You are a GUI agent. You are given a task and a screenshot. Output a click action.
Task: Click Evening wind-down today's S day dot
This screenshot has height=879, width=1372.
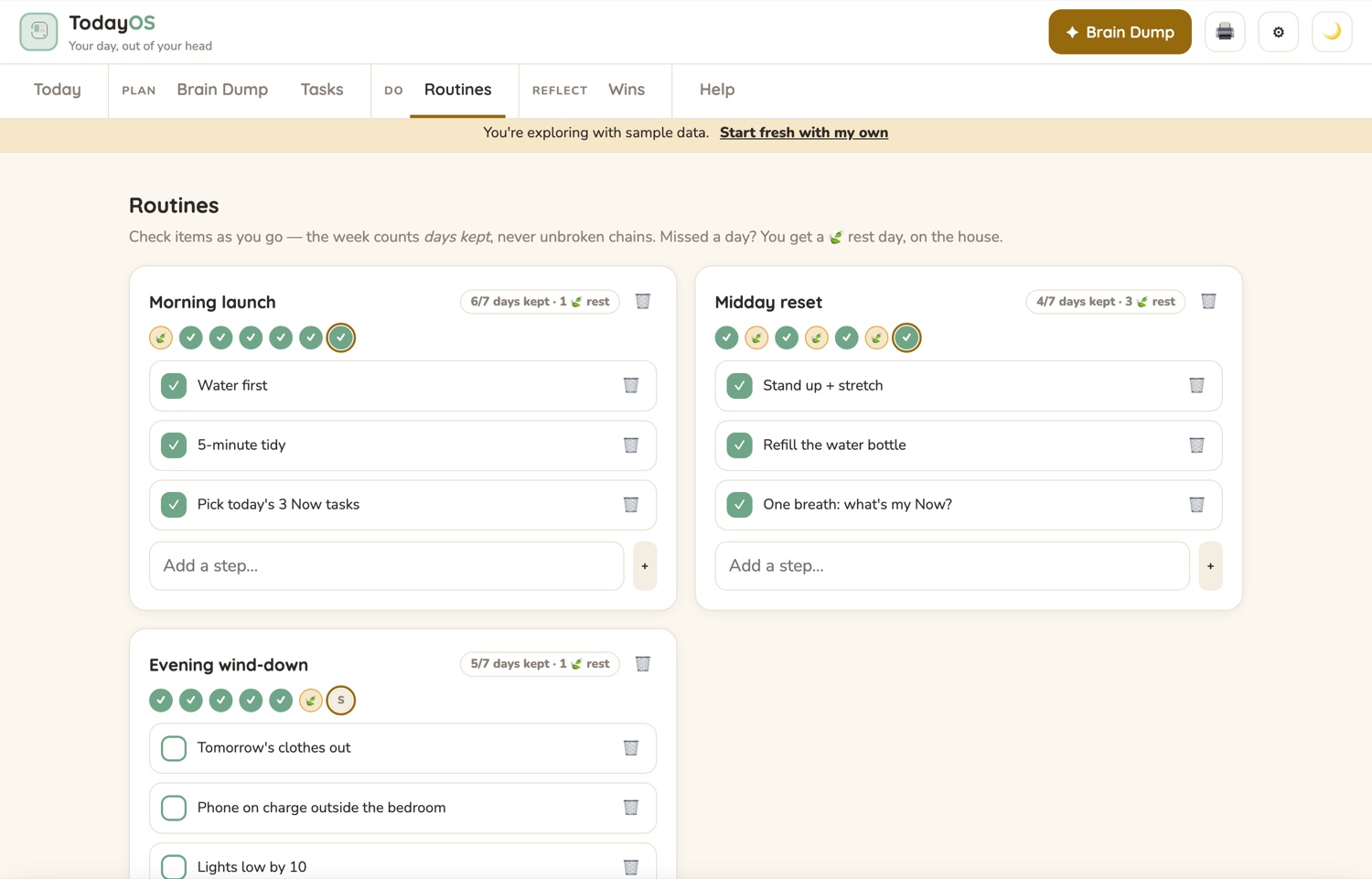[341, 700]
